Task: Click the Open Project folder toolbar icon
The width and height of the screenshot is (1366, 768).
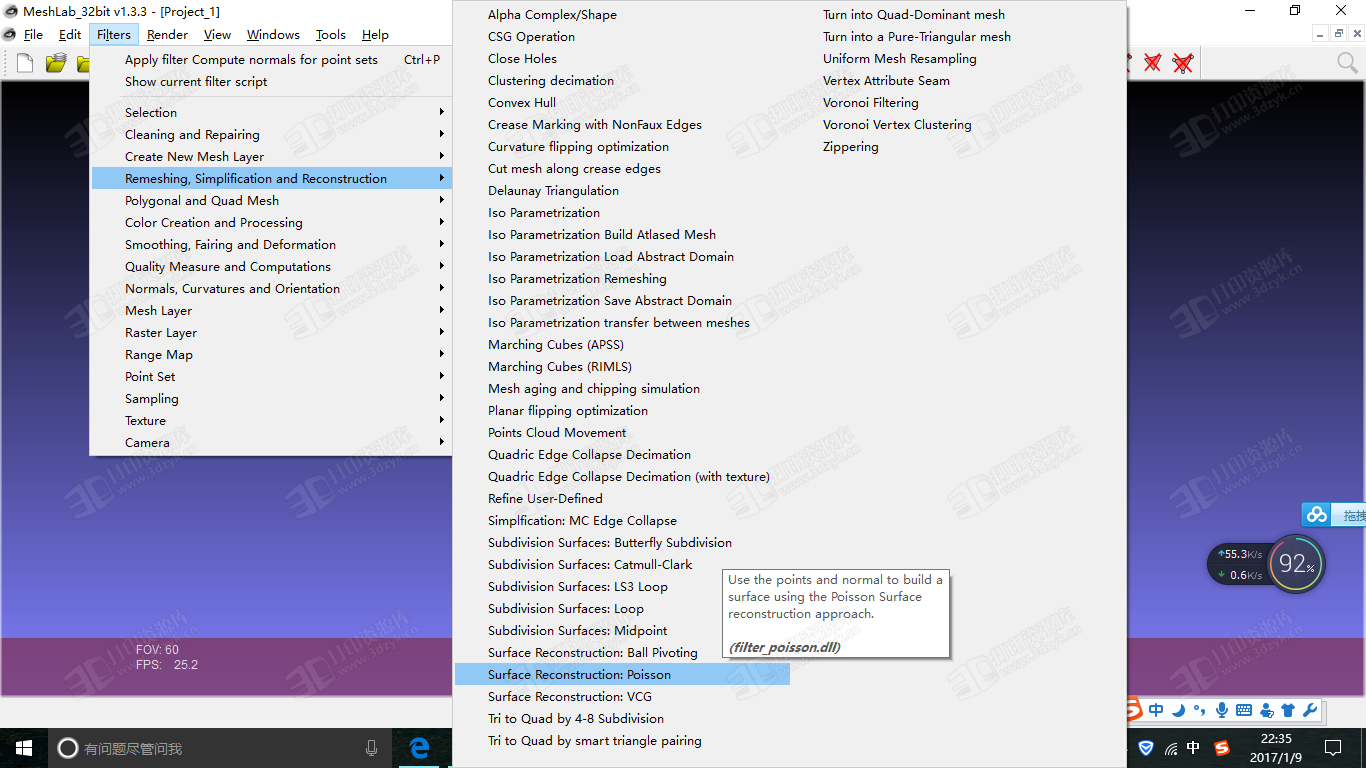Action: click(x=56, y=63)
